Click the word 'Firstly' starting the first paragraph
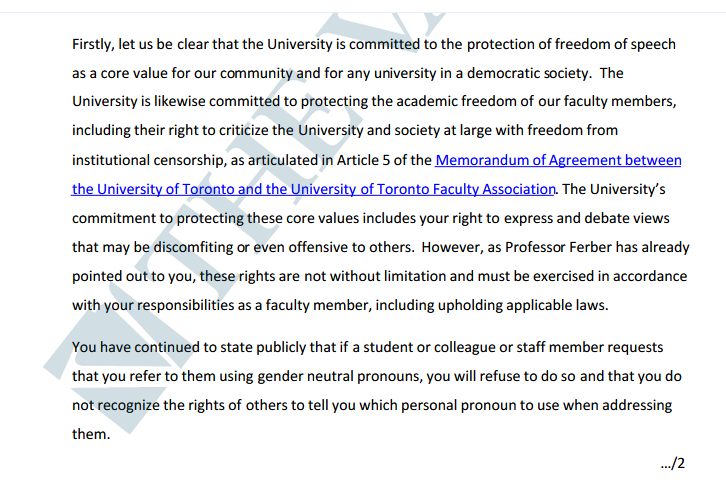 point(93,44)
